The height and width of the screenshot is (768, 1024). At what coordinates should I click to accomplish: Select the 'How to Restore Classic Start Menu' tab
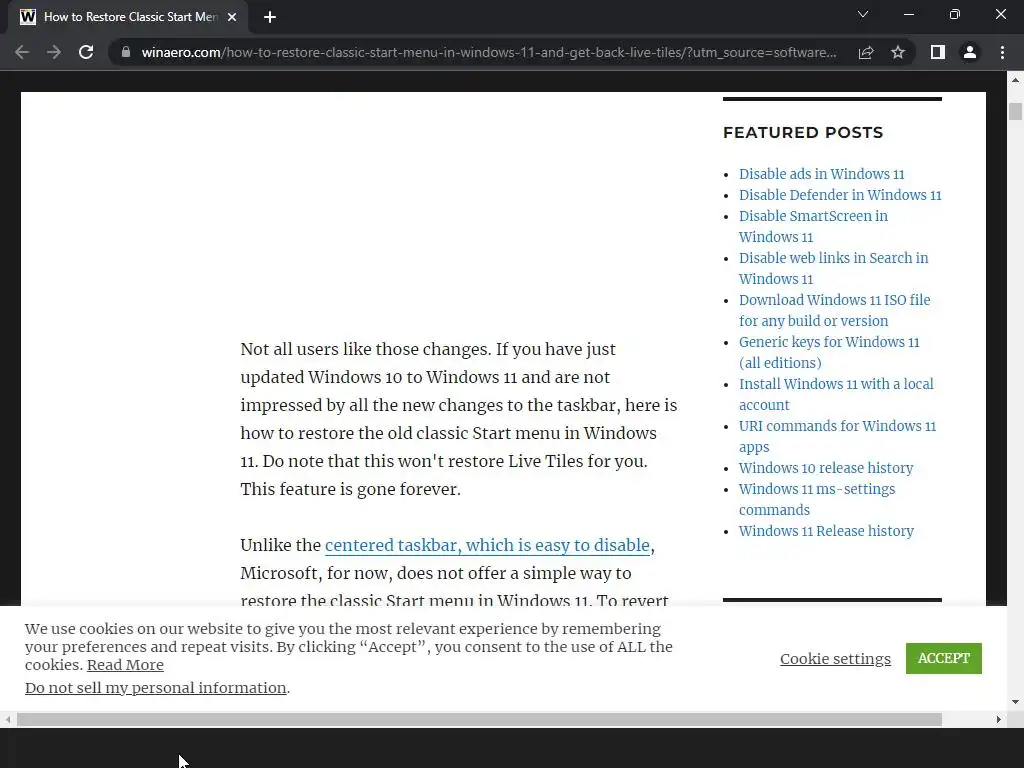(x=127, y=17)
